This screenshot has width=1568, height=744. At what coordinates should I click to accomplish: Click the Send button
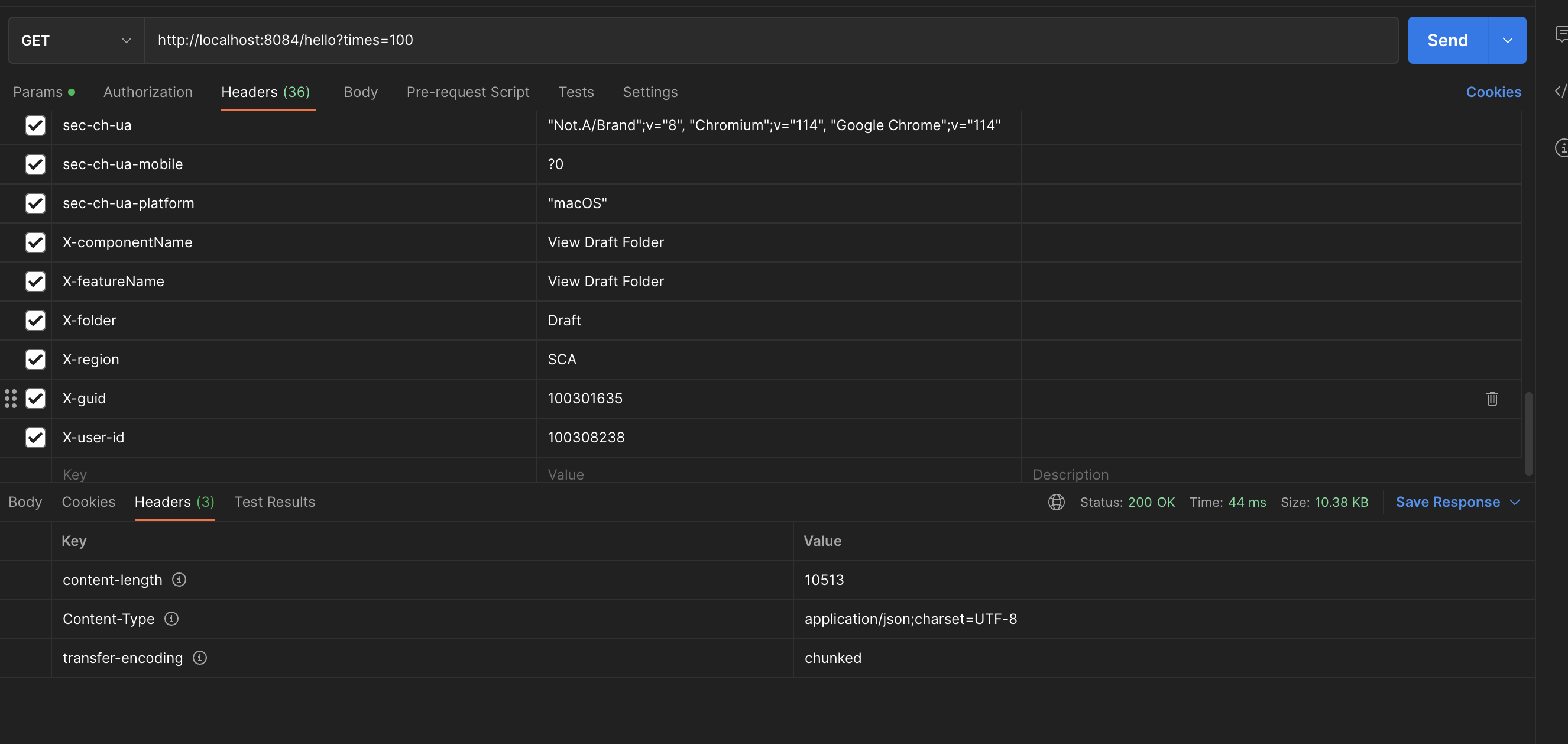(x=1447, y=40)
